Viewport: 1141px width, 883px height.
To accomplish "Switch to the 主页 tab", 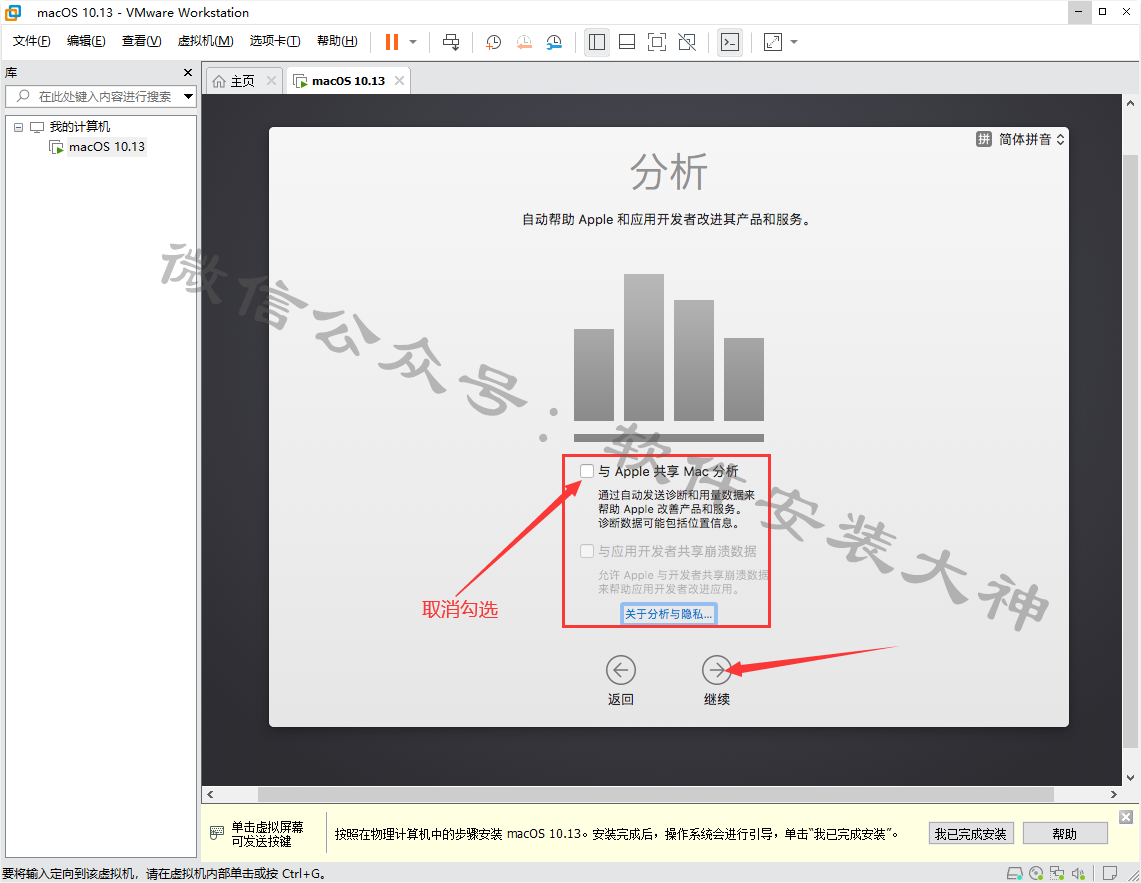I will [x=243, y=81].
